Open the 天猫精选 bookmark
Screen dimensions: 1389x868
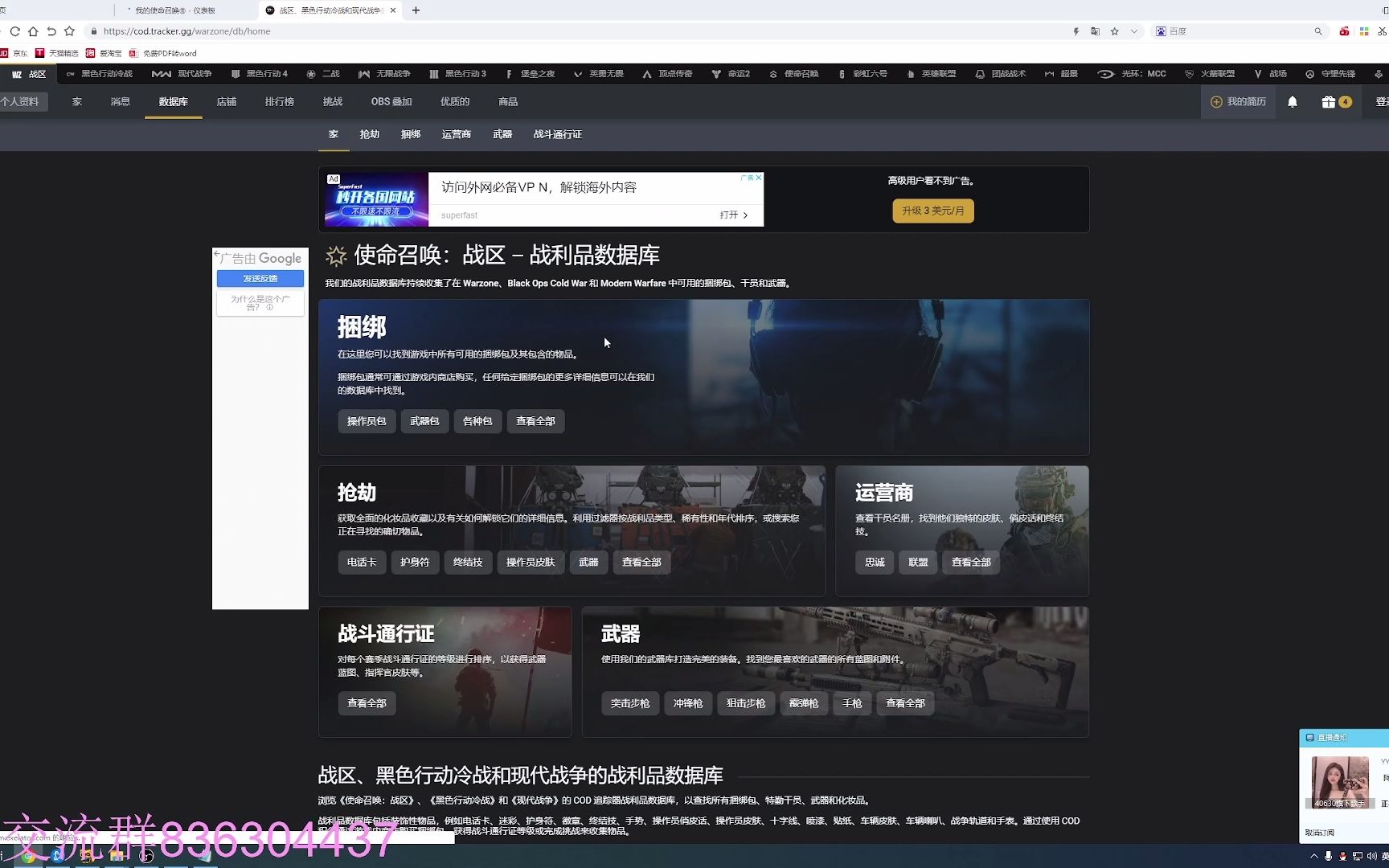coord(57,53)
